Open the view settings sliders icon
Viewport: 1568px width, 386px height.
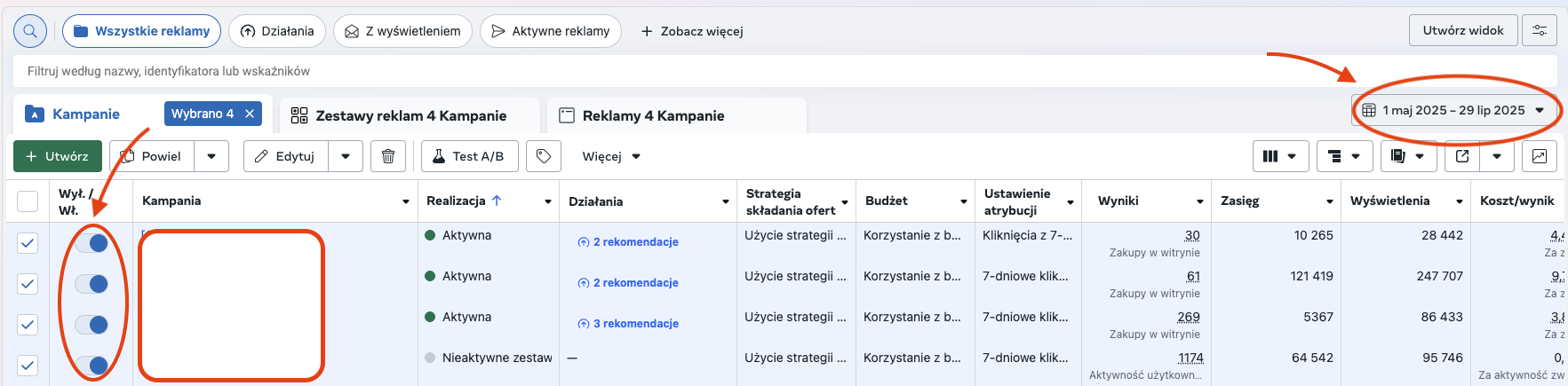[x=1540, y=30]
